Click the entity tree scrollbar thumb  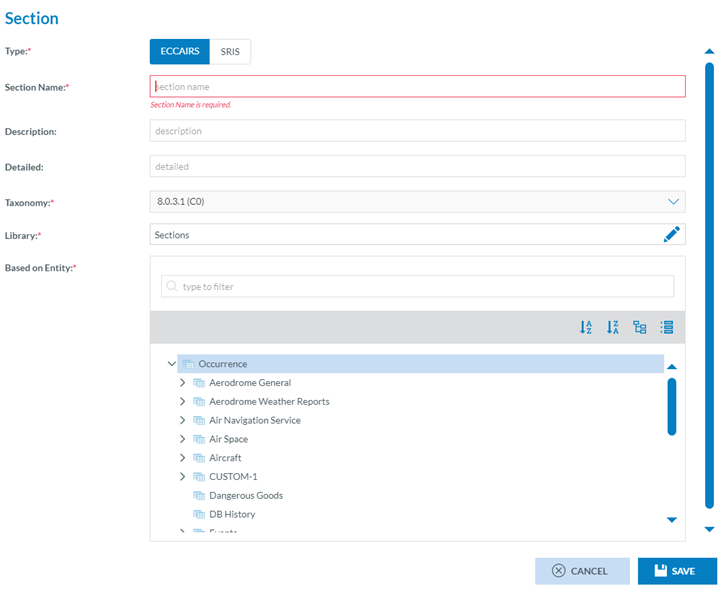click(x=672, y=406)
